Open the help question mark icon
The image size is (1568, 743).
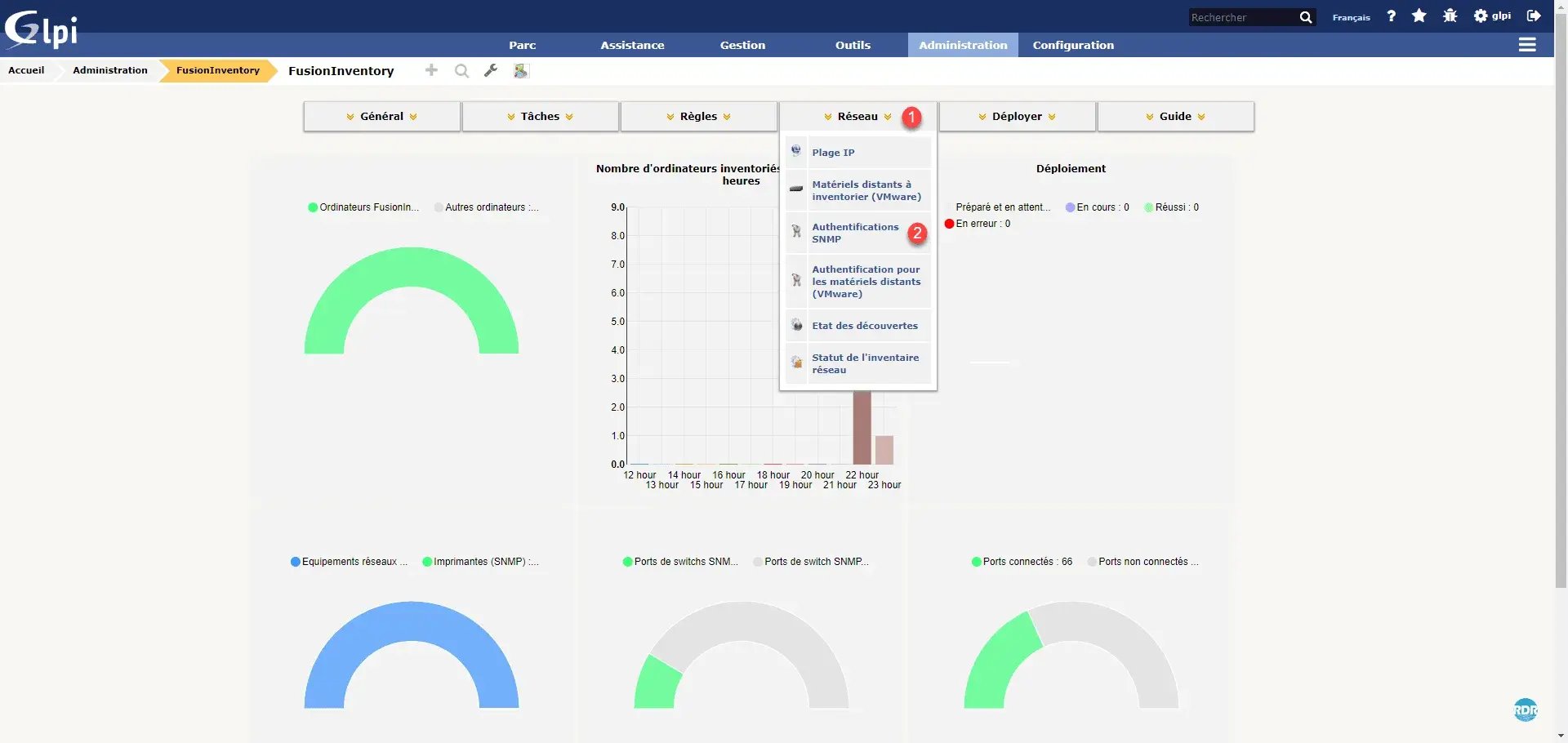point(1391,16)
